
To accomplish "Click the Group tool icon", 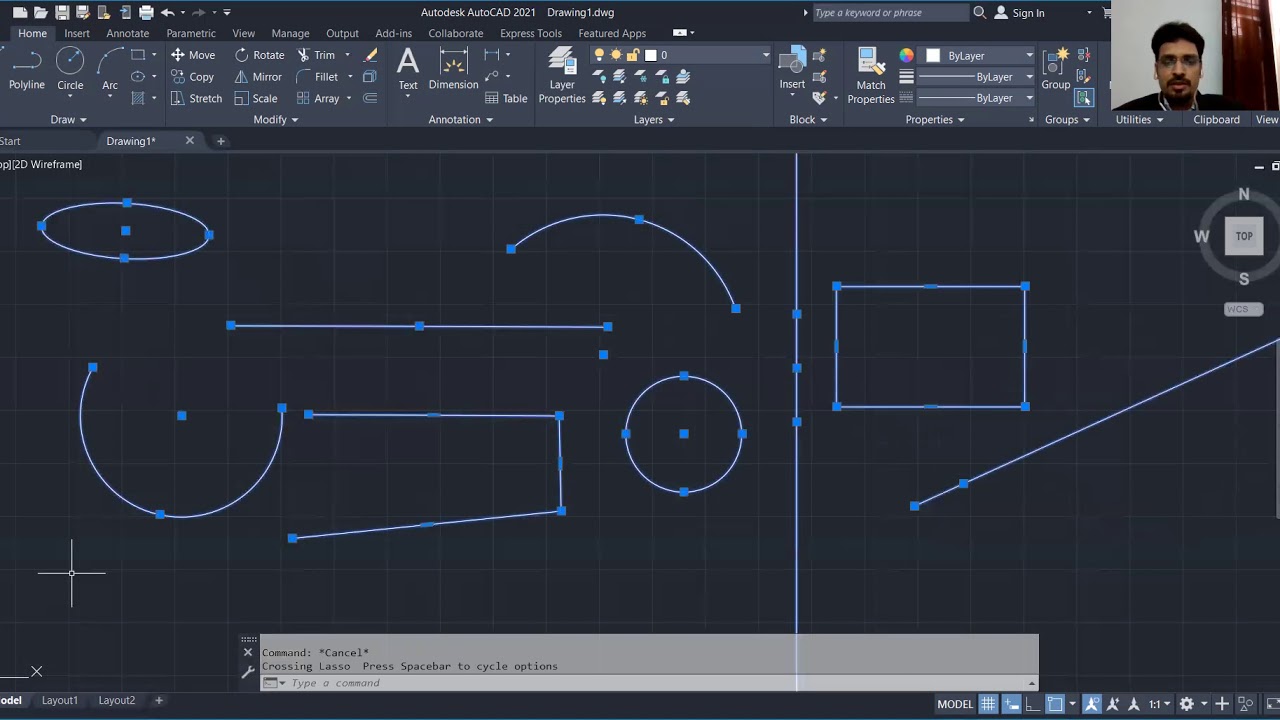I will [1056, 70].
